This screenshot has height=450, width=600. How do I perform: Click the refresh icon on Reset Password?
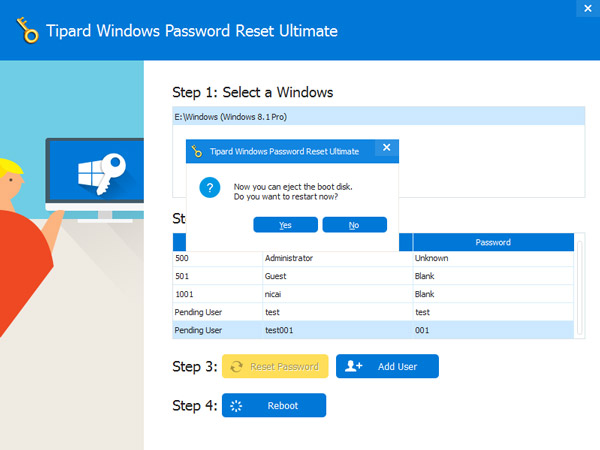point(236,367)
